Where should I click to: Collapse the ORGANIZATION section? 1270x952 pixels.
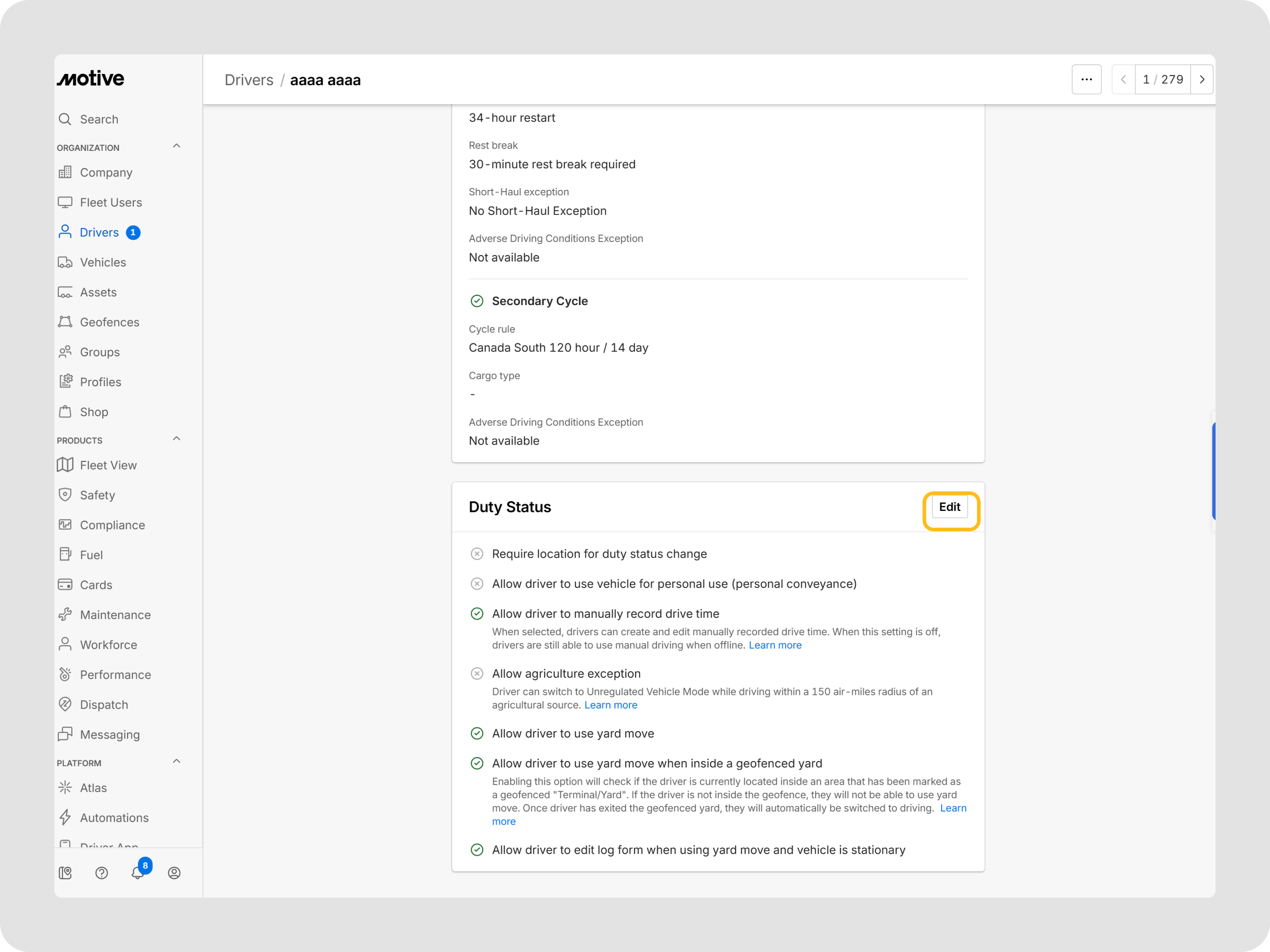(177, 146)
